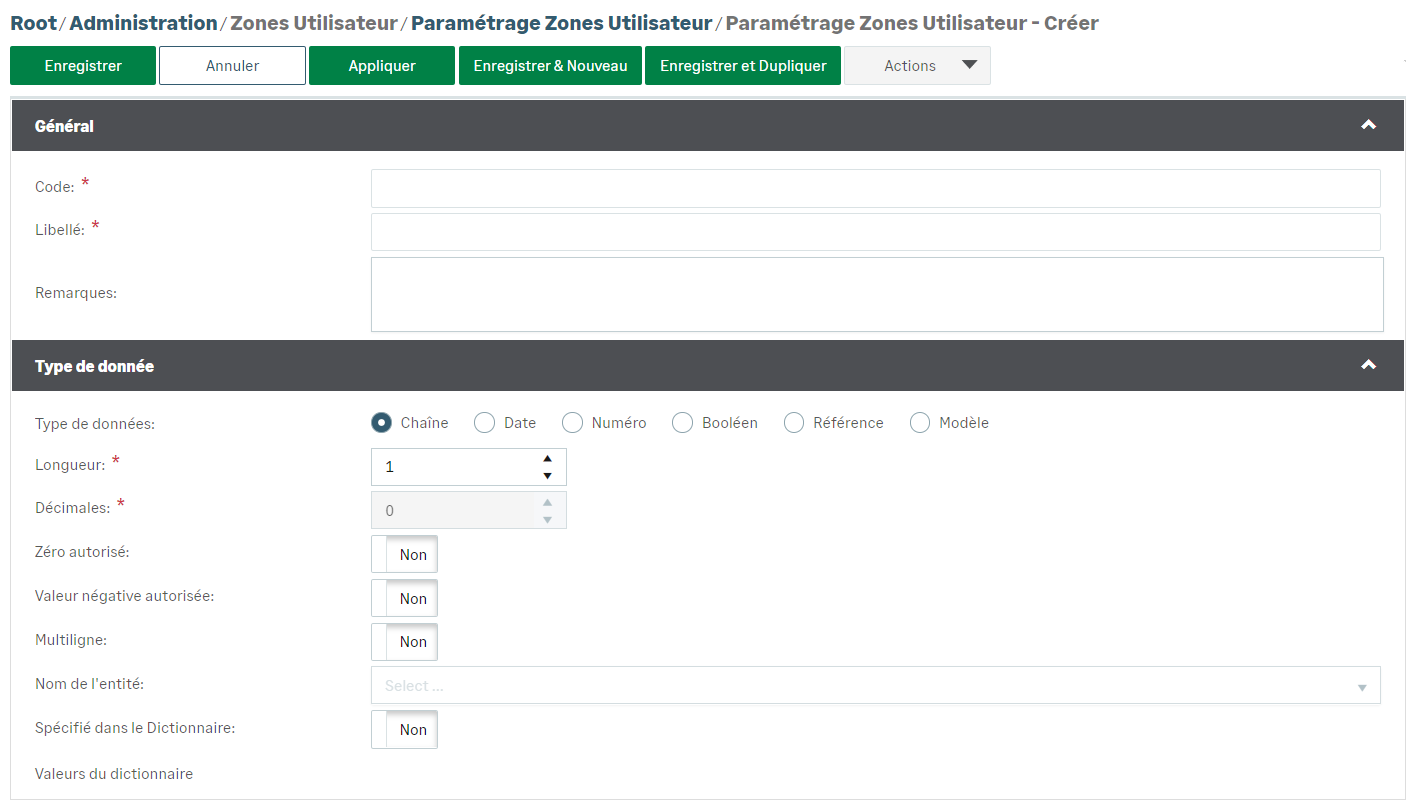
Task: Select the Date data type
Action: 484,423
